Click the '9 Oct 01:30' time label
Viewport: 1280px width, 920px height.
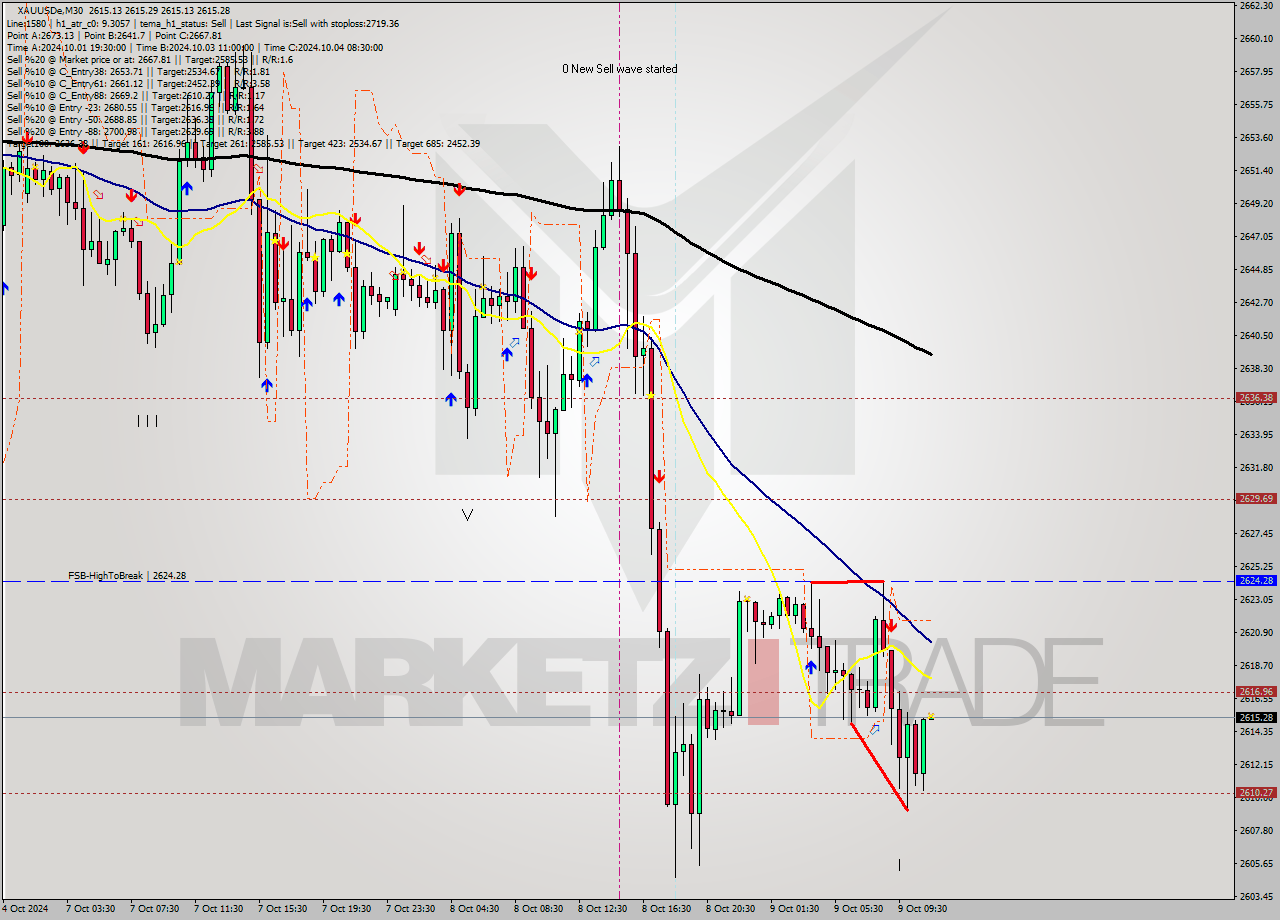click(x=795, y=909)
